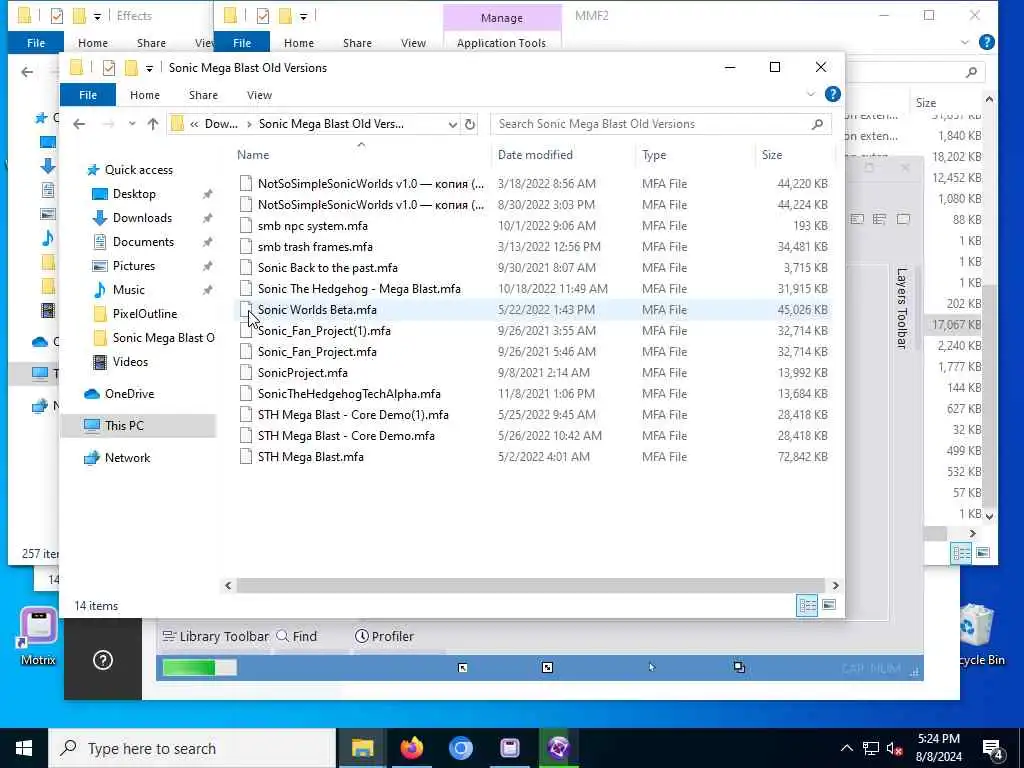Select the file STH Mega Blast.mfa
This screenshot has height=768, width=1024.
point(310,457)
